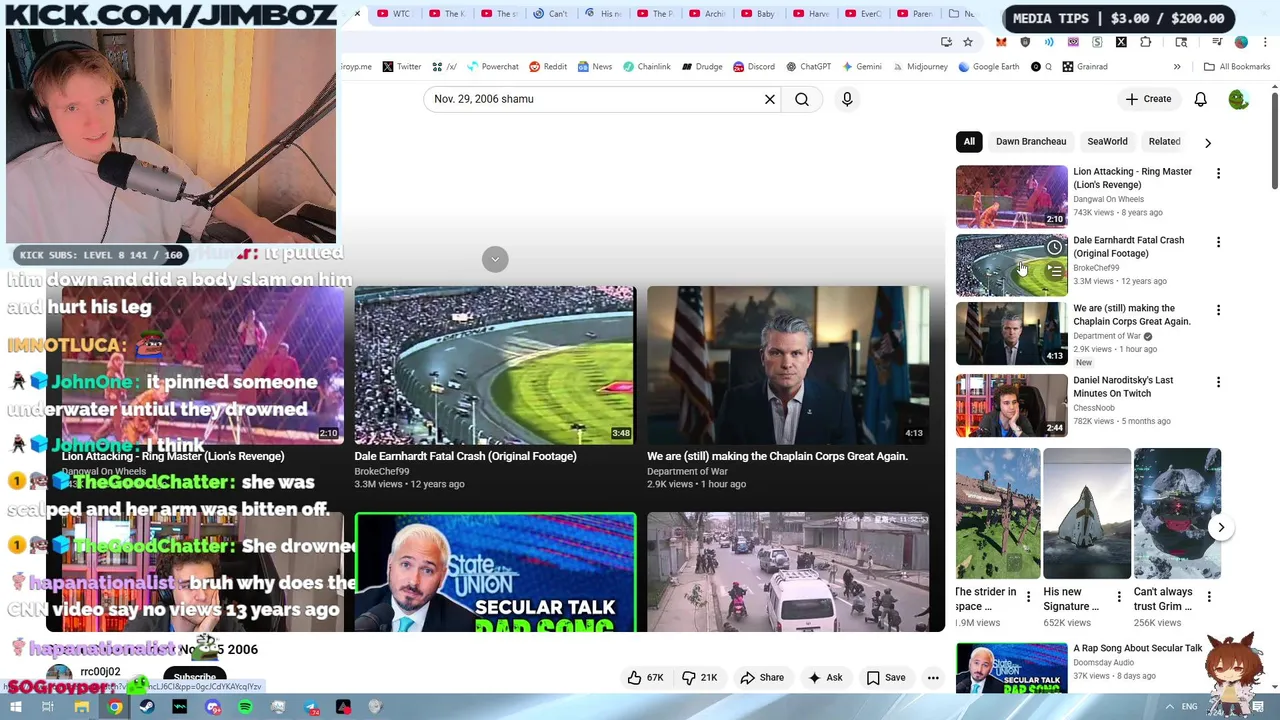Open ChatGPT bookmark

click(809, 67)
